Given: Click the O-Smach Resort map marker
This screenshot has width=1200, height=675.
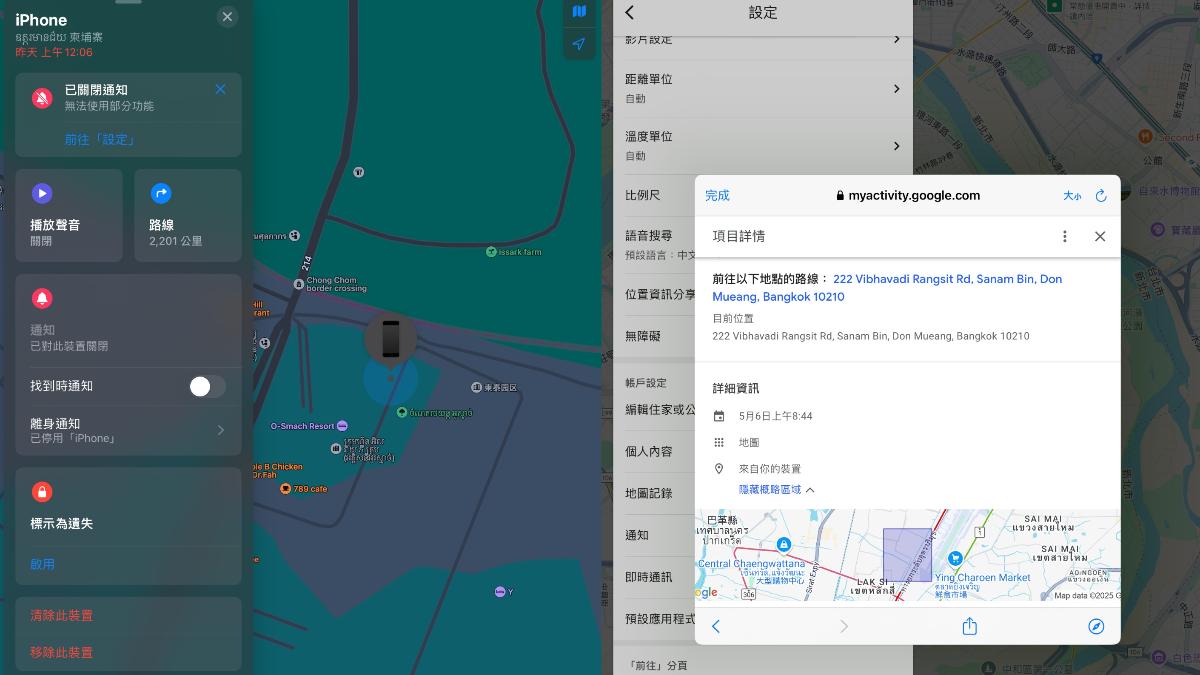Looking at the screenshot, I should (x=343, y=426).
